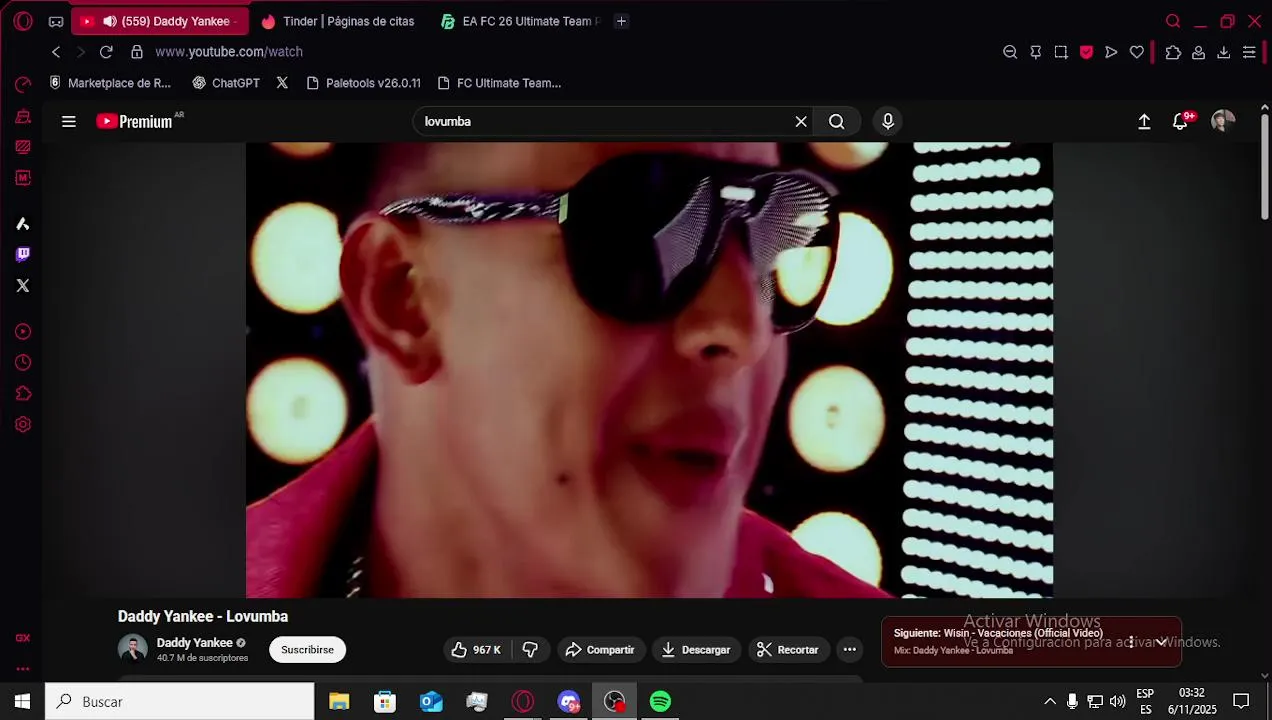Show hidden system tray icons
This screenshot has width=1272, height=720.
(1050, 702)
